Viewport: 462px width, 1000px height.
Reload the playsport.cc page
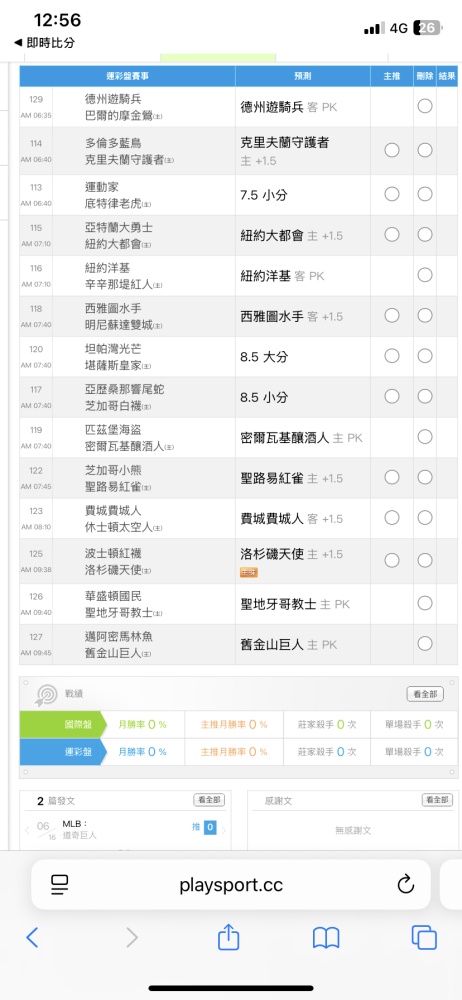405,884
